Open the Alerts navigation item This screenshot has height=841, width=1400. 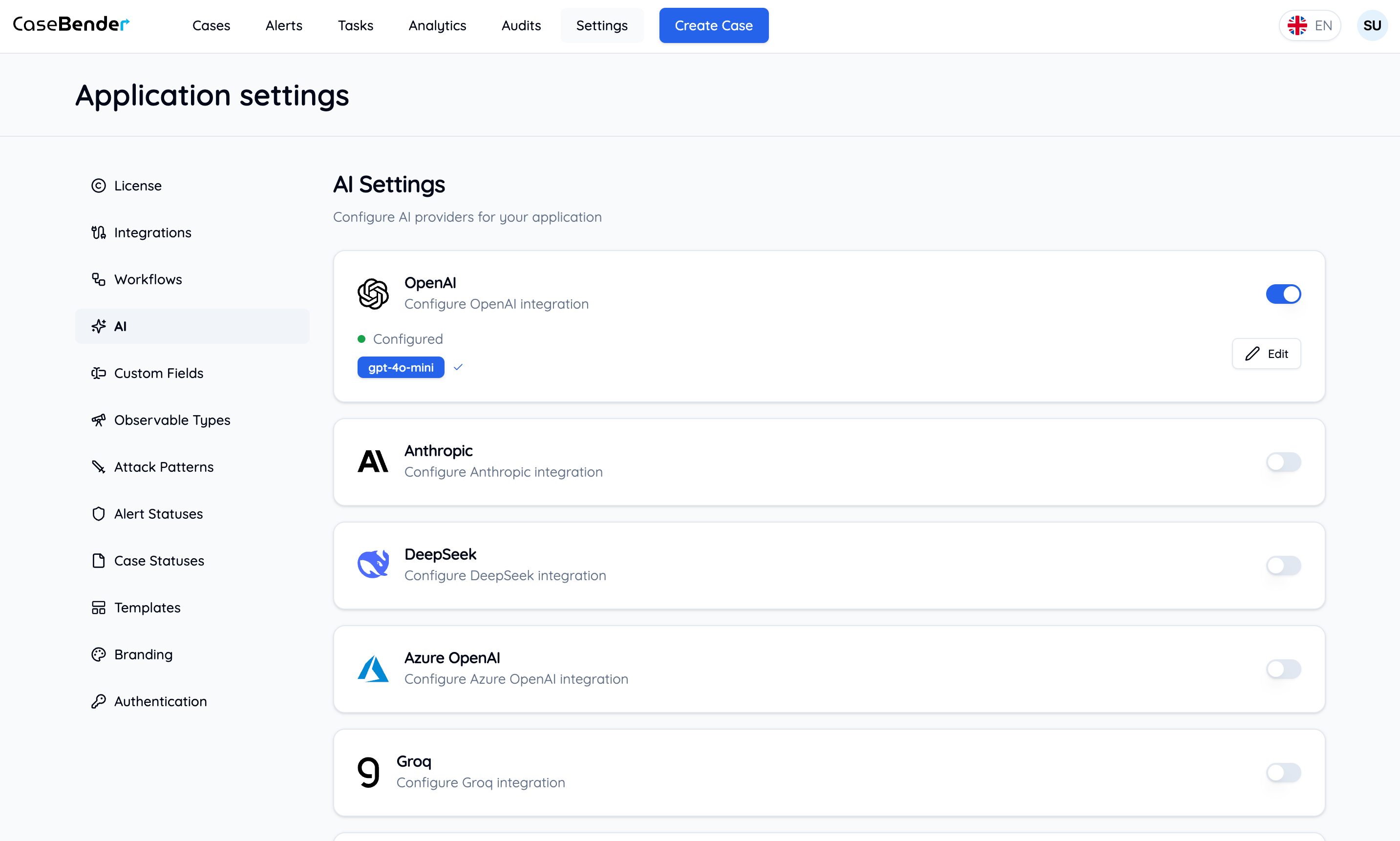coord(283,25)
